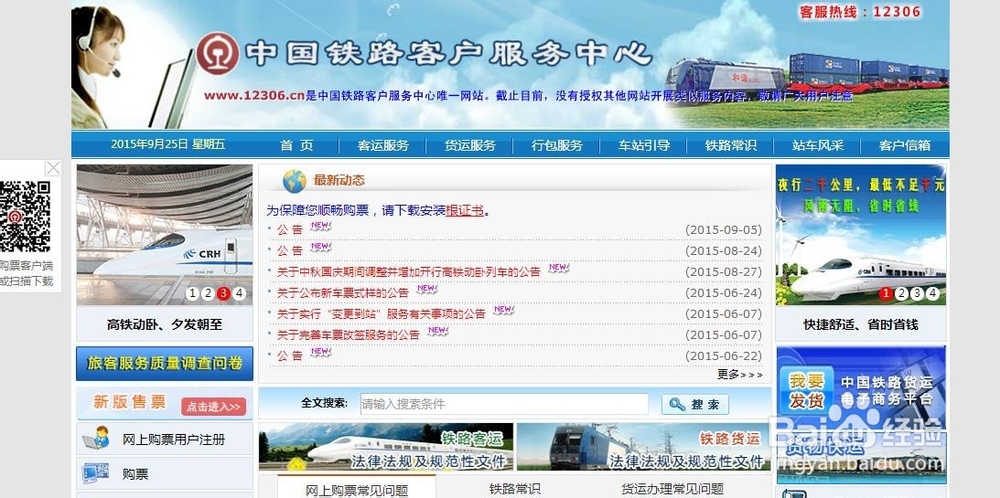
Task: Open 铁路货运 法律法规及规范性文件 banner
Action: pos(643,446)
